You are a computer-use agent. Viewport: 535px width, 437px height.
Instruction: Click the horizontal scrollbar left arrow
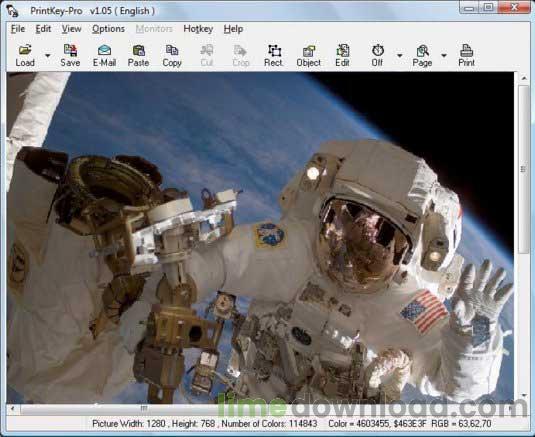(12, 408)
